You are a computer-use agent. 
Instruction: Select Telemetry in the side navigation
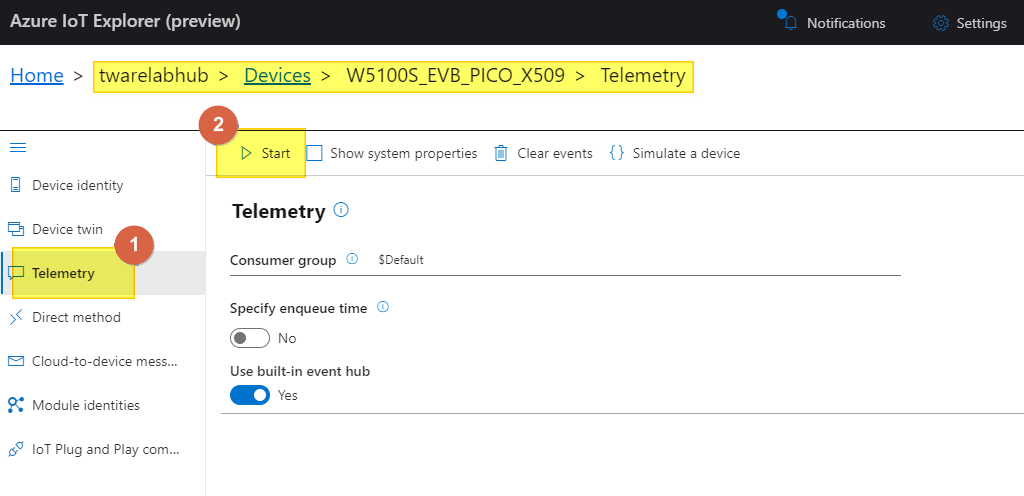pos(103,273)
